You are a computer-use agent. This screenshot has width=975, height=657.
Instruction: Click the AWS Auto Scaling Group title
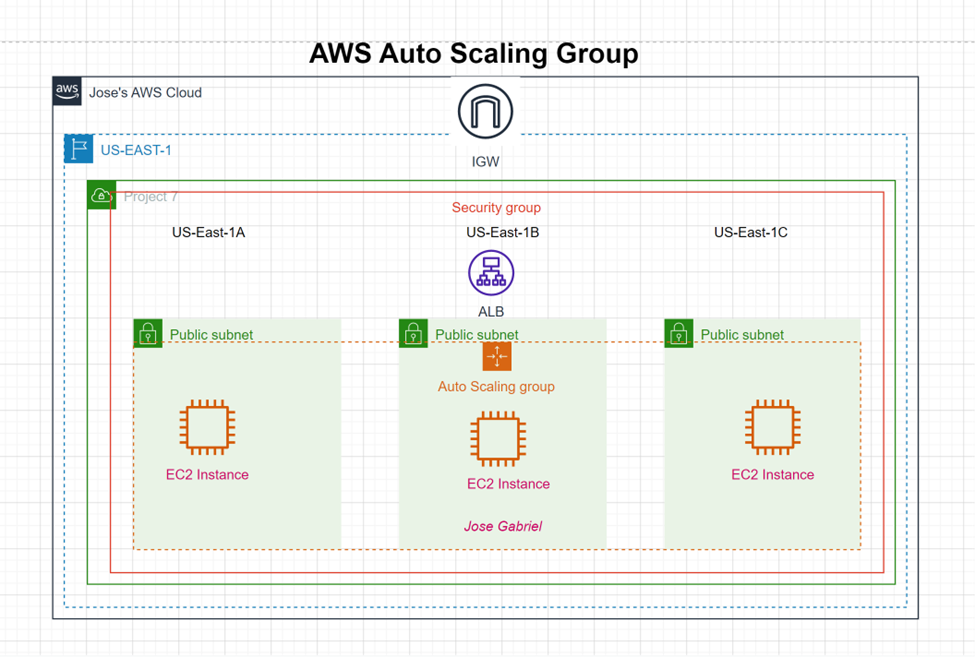(475, 54)
